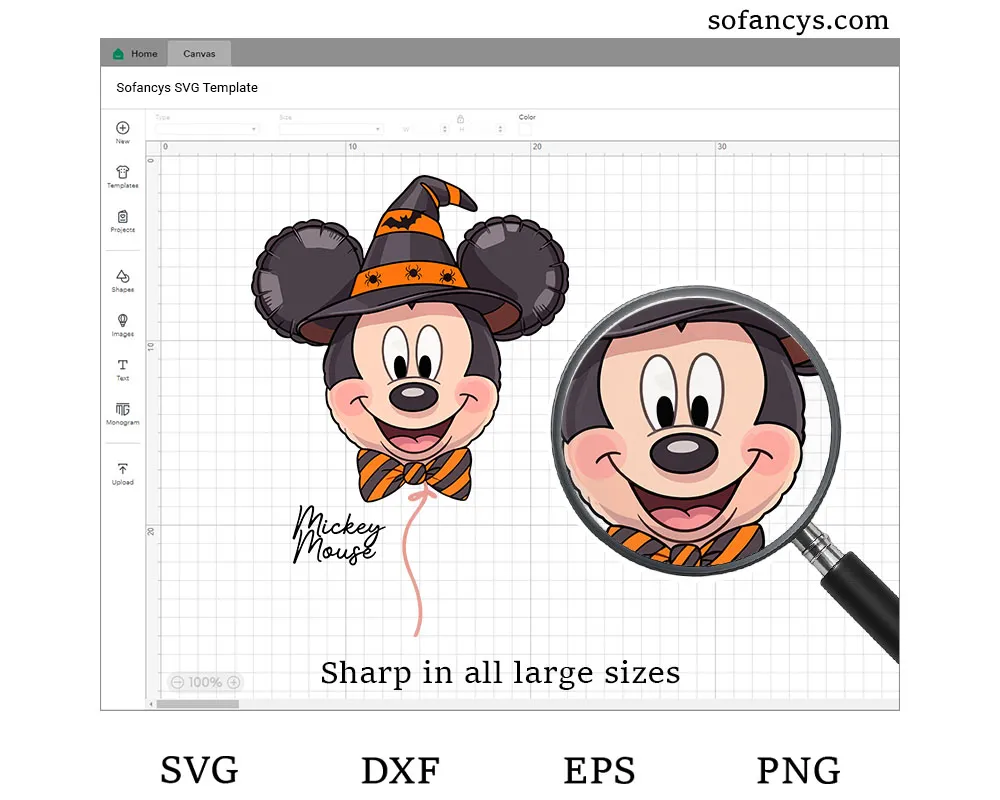The height and width of the screenshot is (800, 1000).
Task: Click the PNG format label
Action: (x=798, y=770)
